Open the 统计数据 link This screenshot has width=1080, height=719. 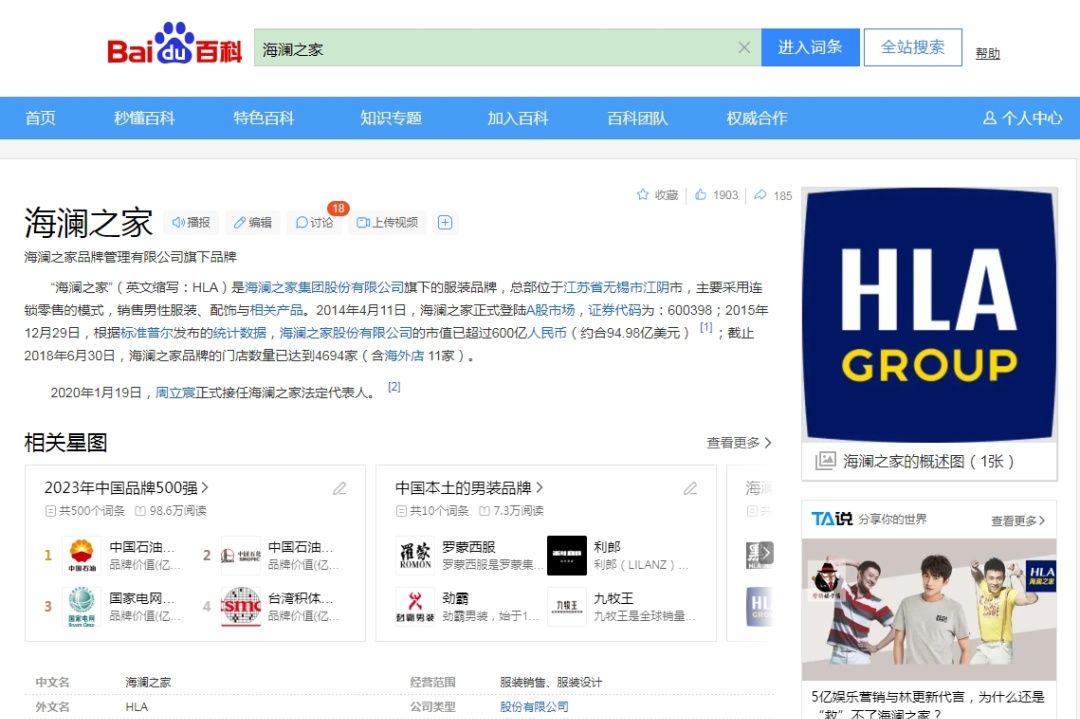click(240, 333)
